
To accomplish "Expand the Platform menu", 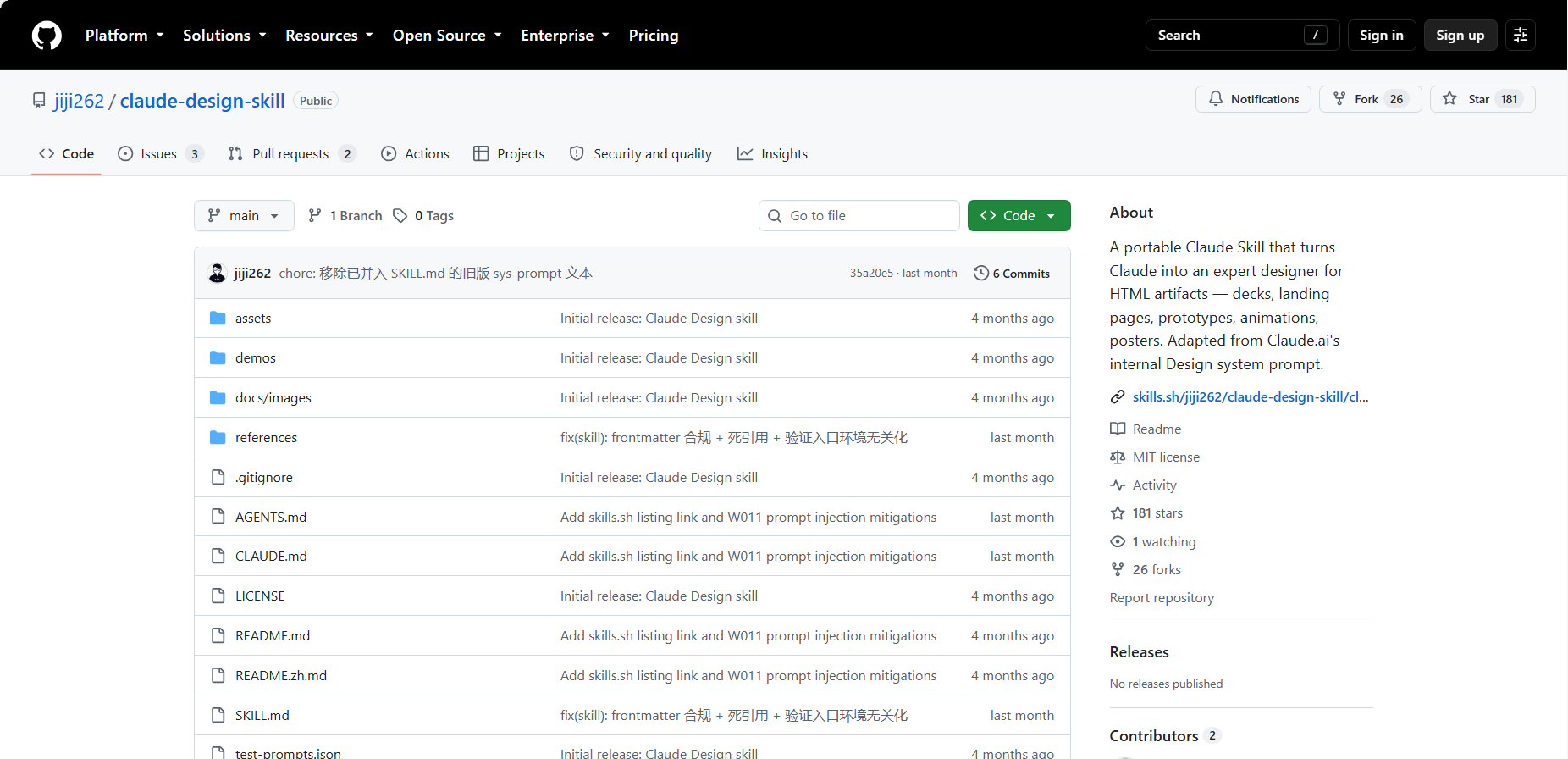I will pyautogui.click(x=124, y=36).
